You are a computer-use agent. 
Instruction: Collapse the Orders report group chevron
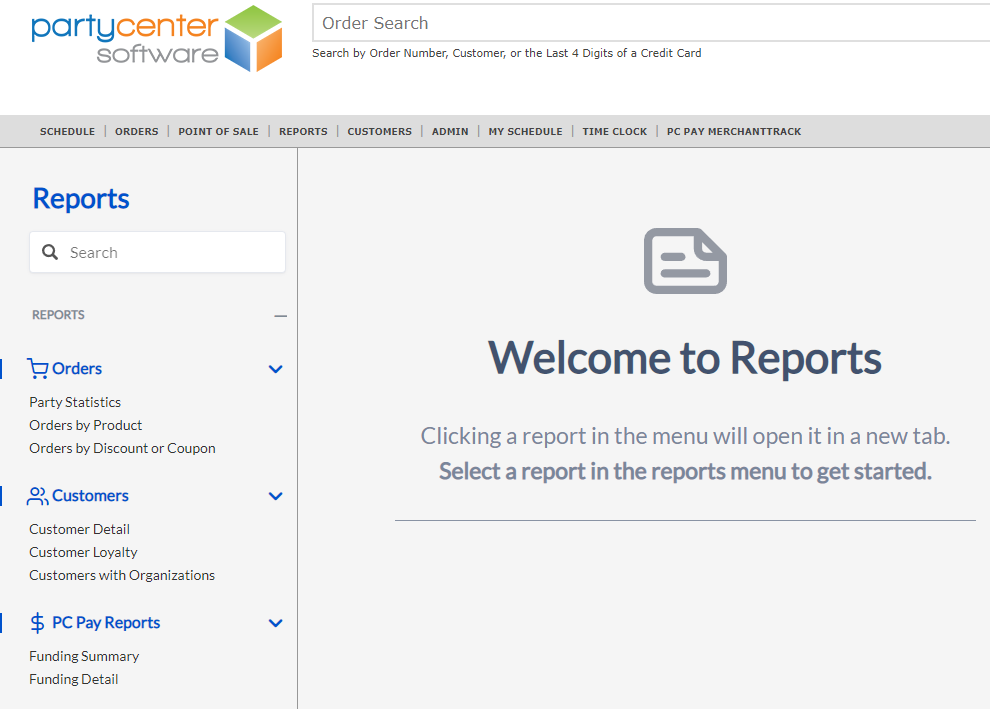[275, 369]
